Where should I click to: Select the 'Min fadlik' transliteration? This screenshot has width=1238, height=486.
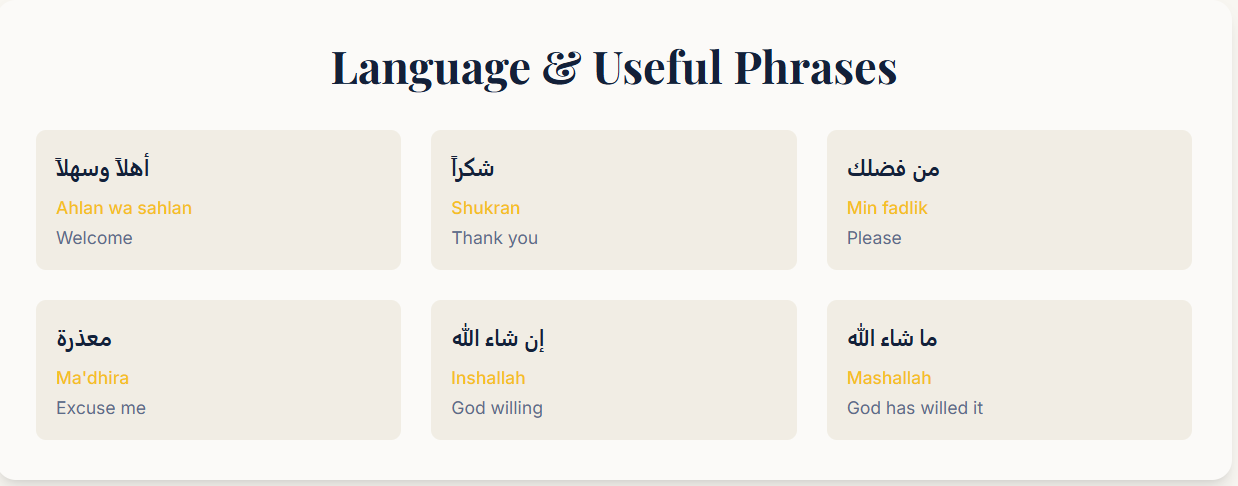coord(887,208)
